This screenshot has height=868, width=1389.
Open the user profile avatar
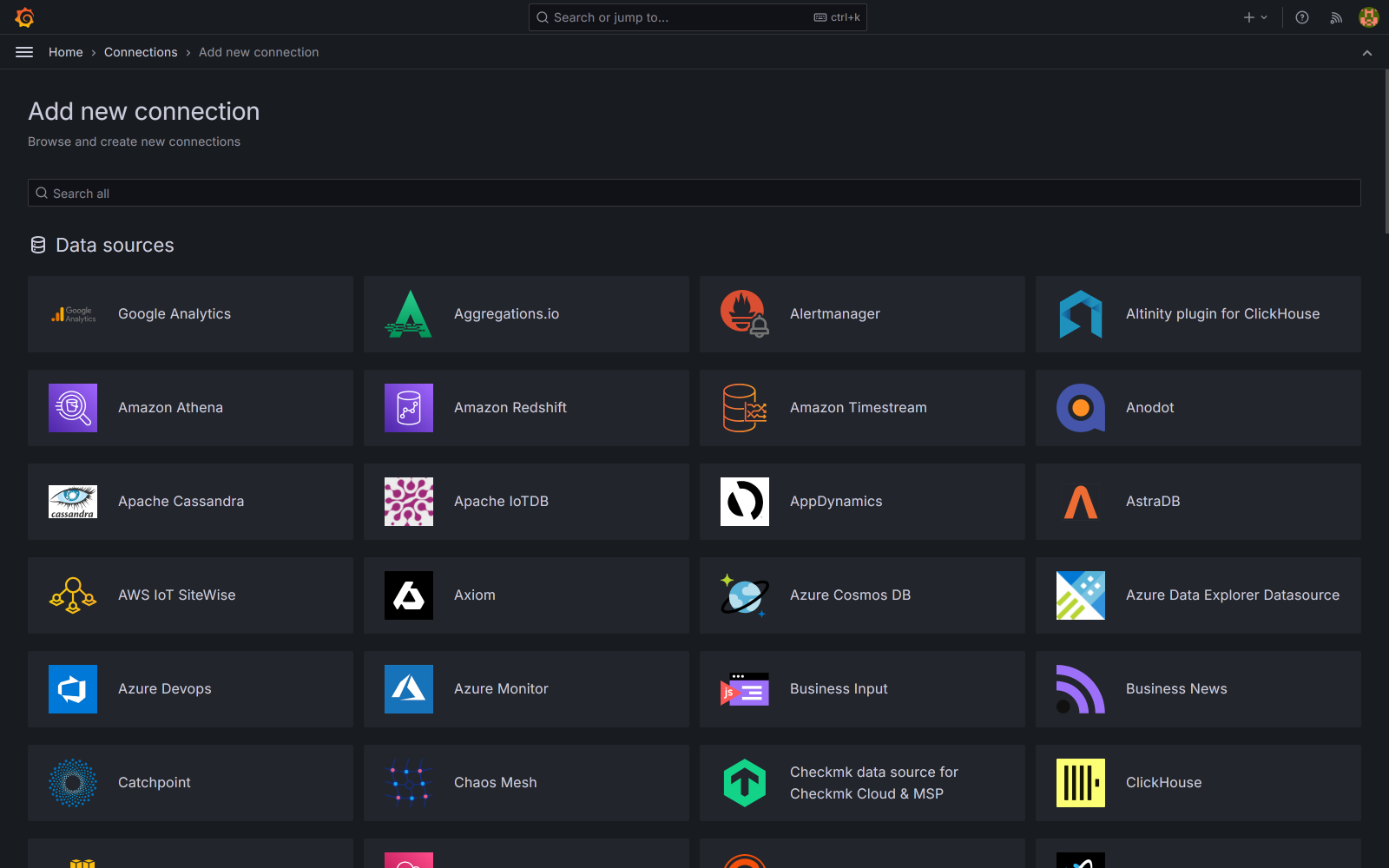click(x=1369, y=17)
